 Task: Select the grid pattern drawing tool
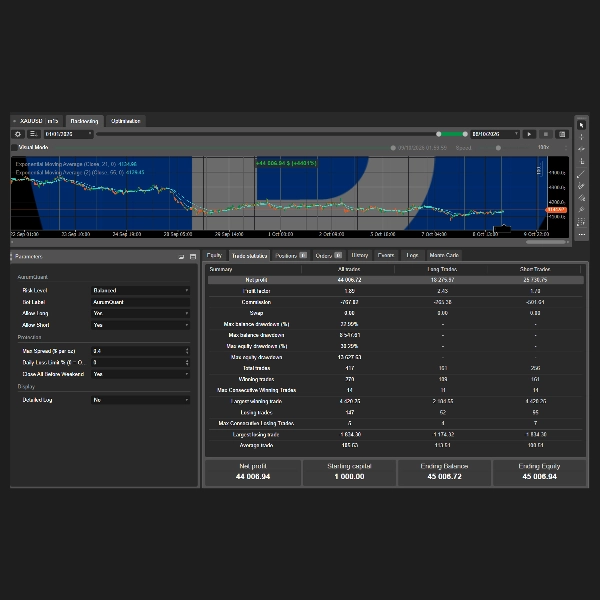[581, 222]
